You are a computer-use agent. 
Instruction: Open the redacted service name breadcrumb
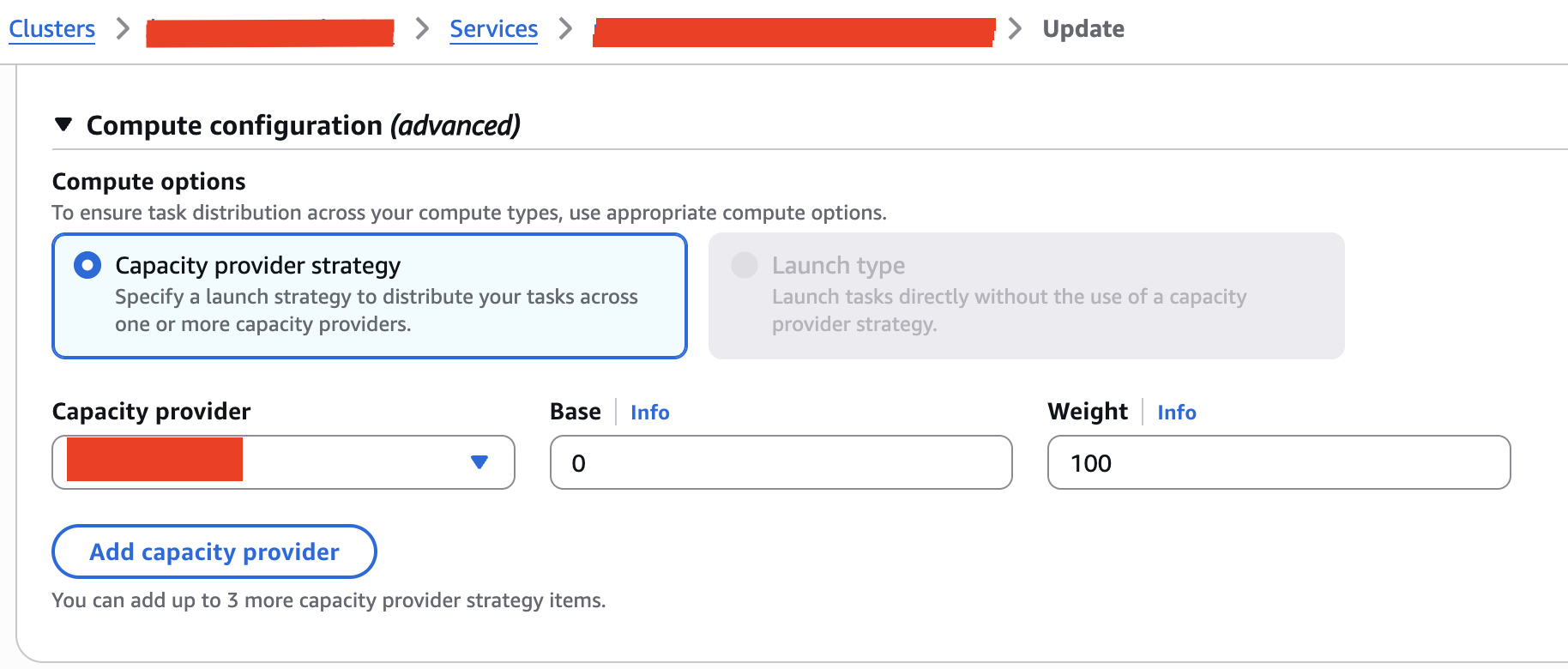pyautogui.click(x=793, y=33)
